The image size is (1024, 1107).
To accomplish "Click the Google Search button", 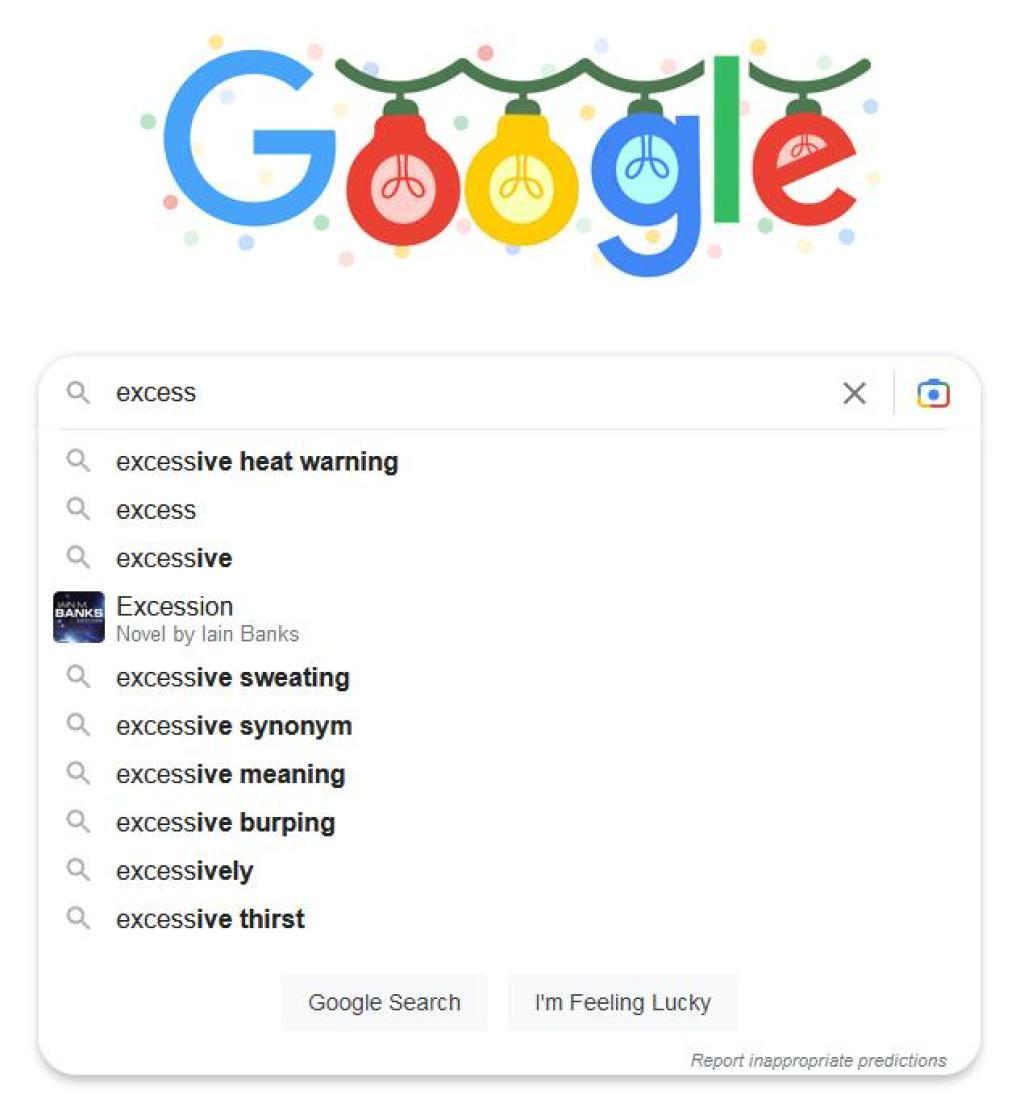I will (384, 1003).
